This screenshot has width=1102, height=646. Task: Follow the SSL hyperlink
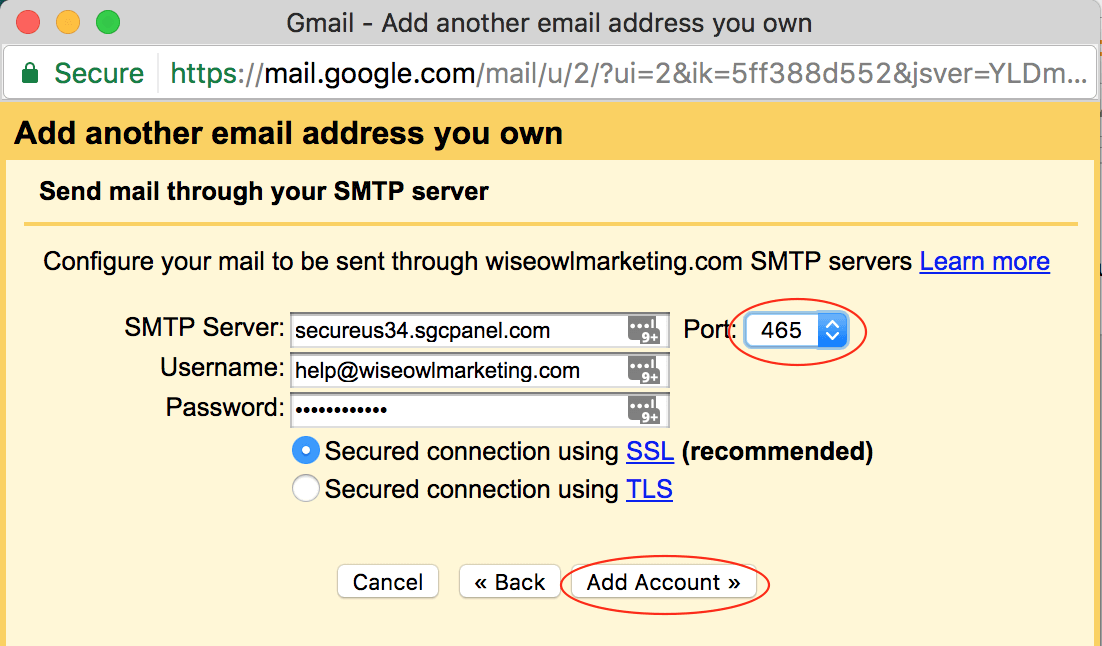(650, 450)
